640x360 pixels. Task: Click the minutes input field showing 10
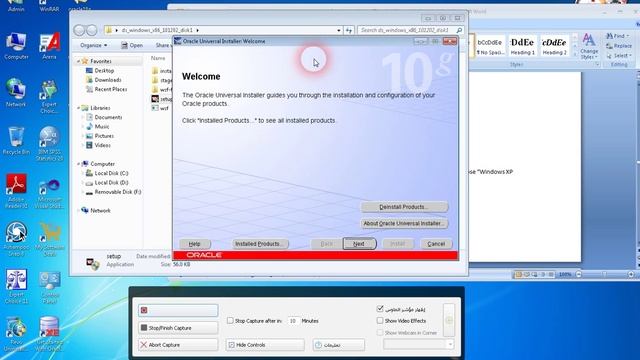(293, 321)
